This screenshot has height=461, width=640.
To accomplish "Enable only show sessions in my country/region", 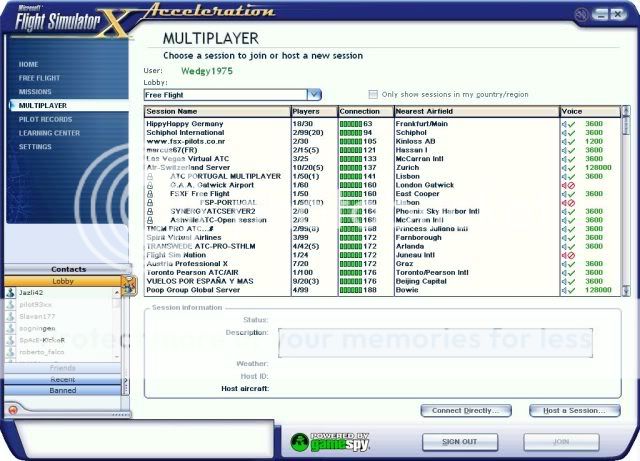I will pyautogui.click(x=374, y=93).
